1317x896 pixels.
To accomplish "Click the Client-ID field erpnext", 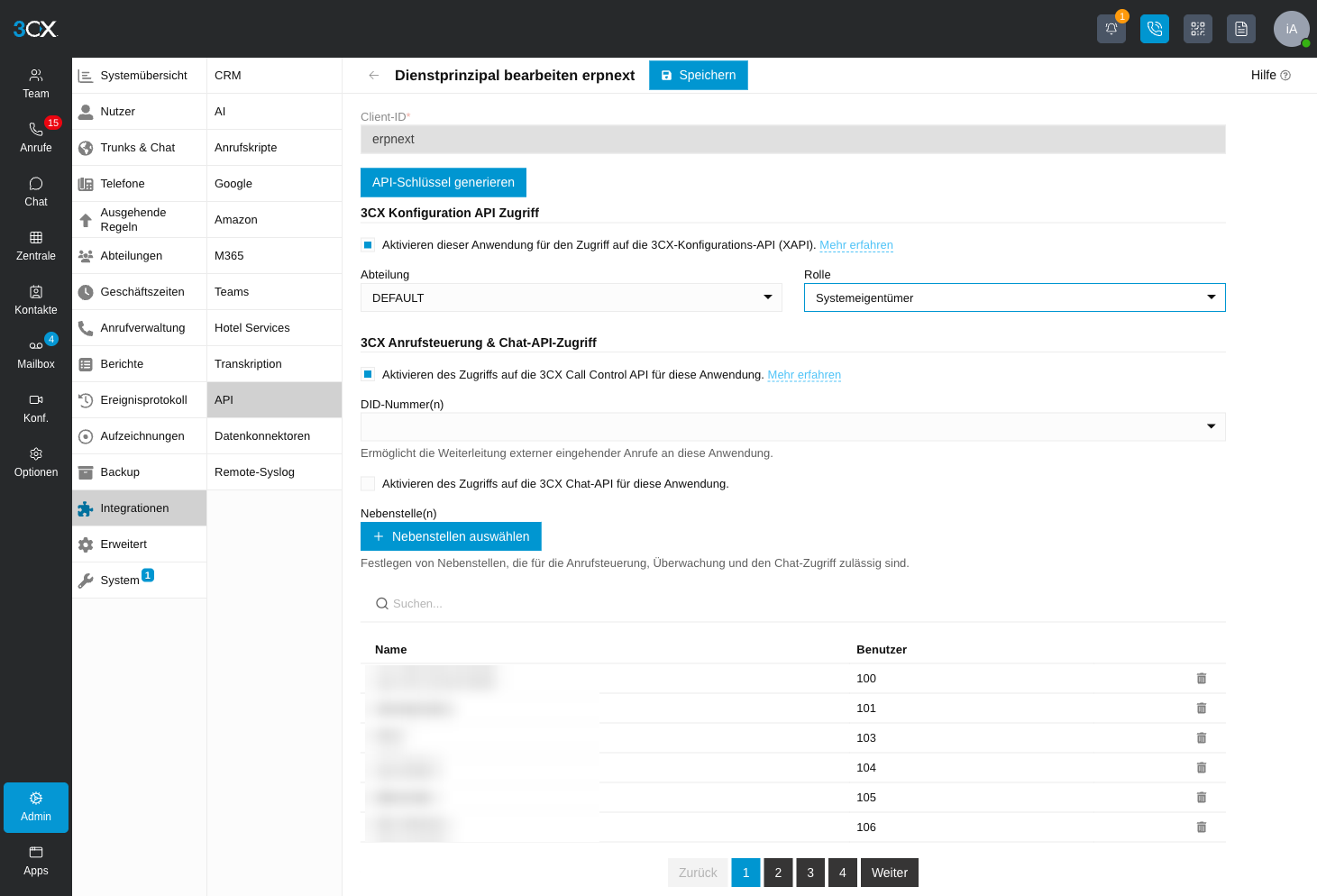I will 793,139.
